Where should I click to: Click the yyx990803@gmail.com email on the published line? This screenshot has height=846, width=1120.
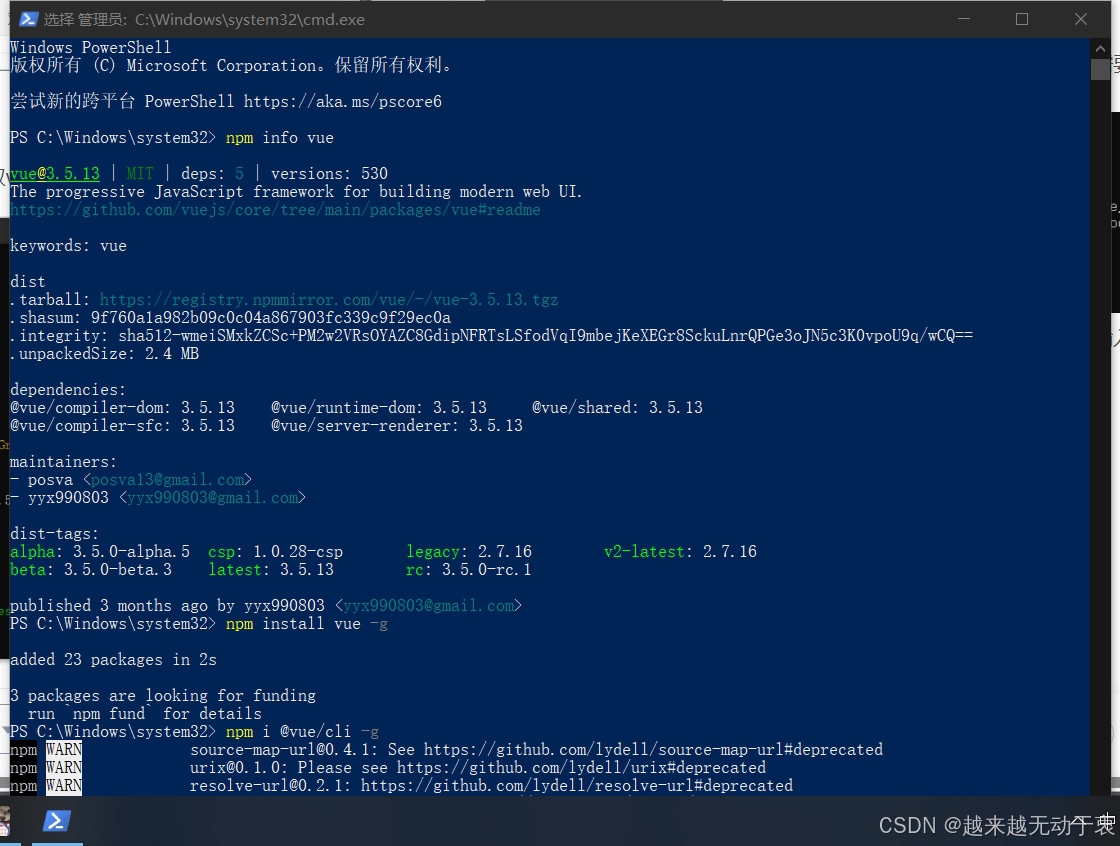429,606
